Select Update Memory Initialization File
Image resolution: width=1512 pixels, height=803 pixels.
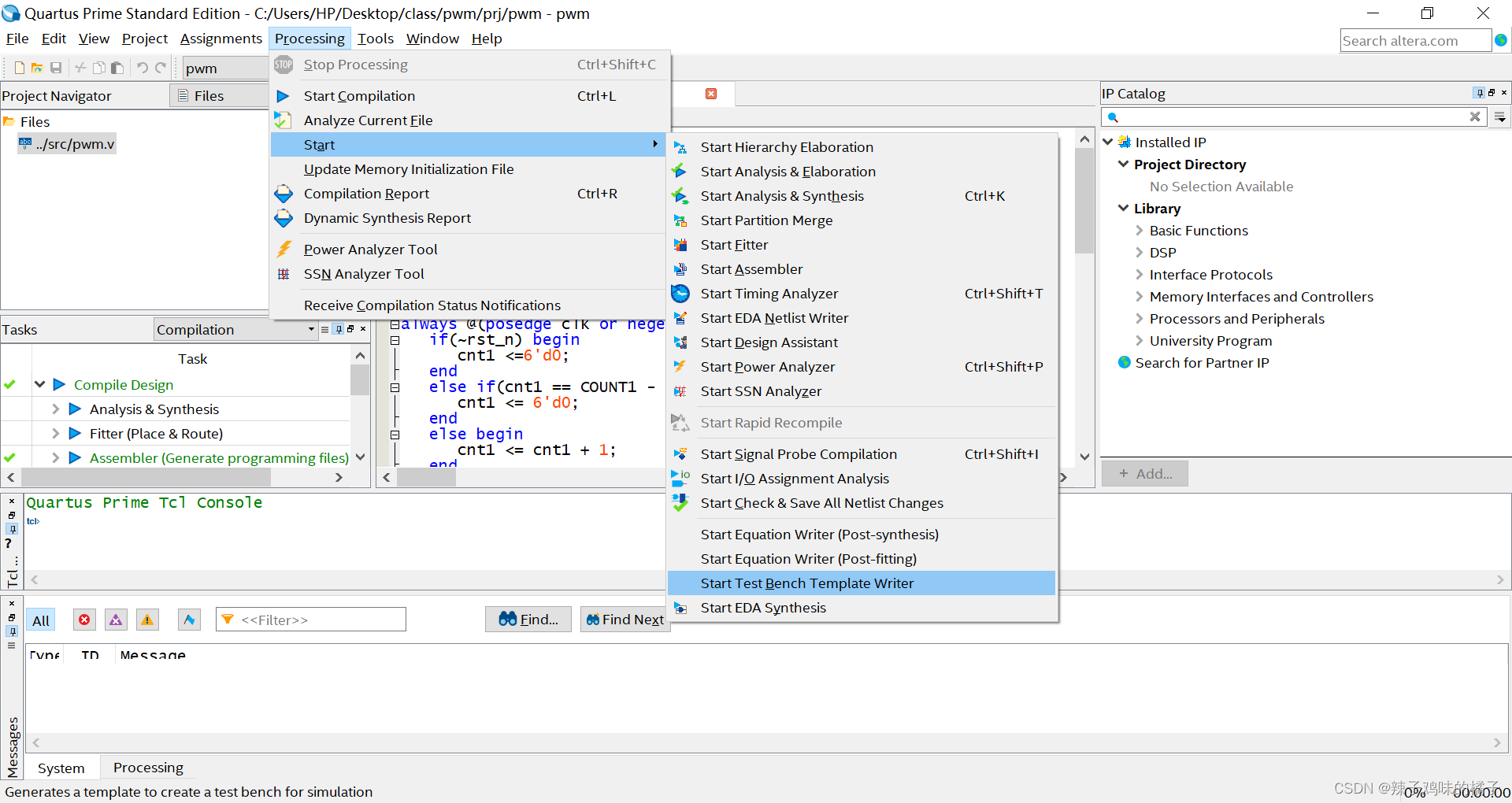pos(469,169)
